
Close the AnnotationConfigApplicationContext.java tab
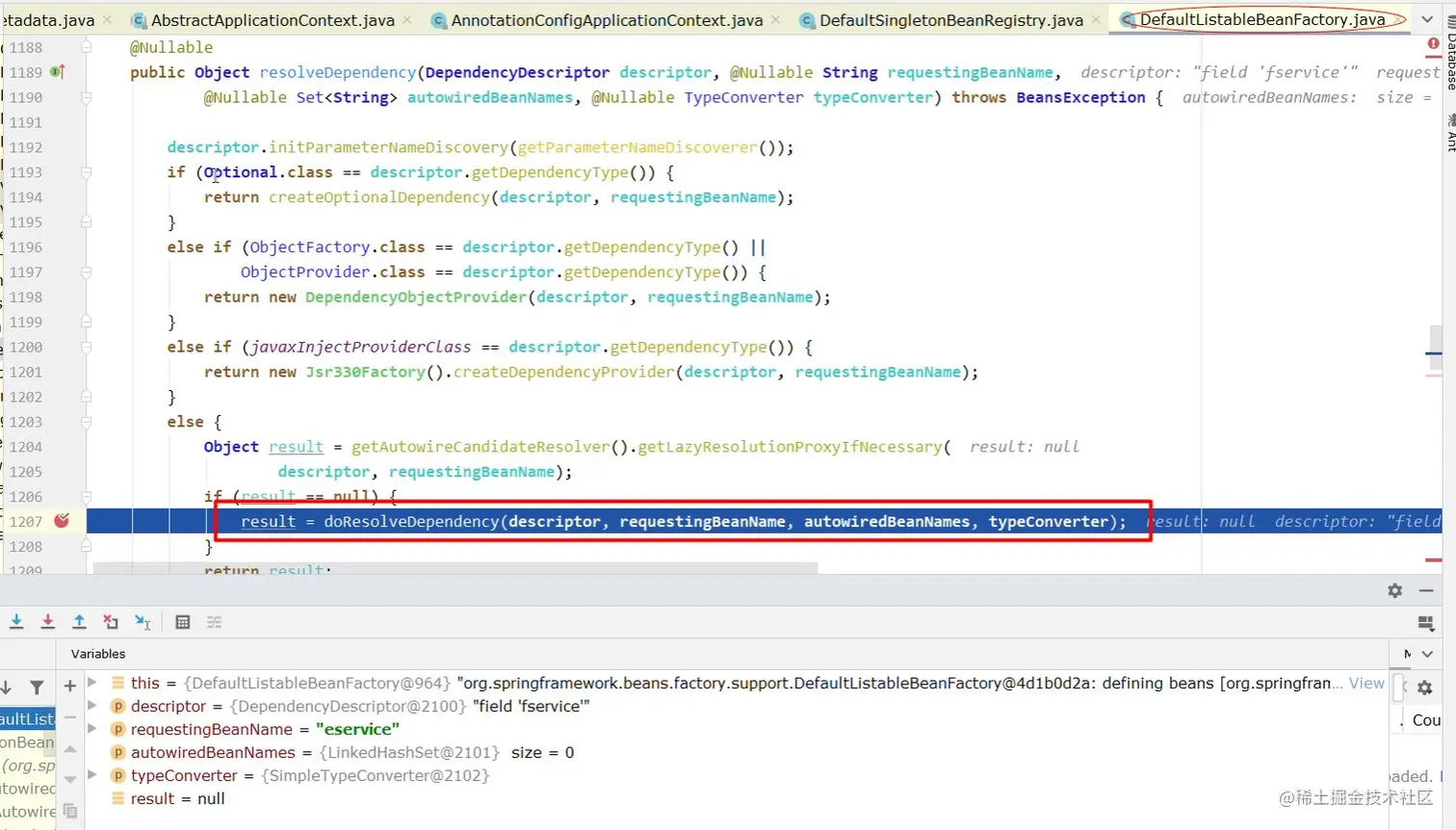pos(776,19)
